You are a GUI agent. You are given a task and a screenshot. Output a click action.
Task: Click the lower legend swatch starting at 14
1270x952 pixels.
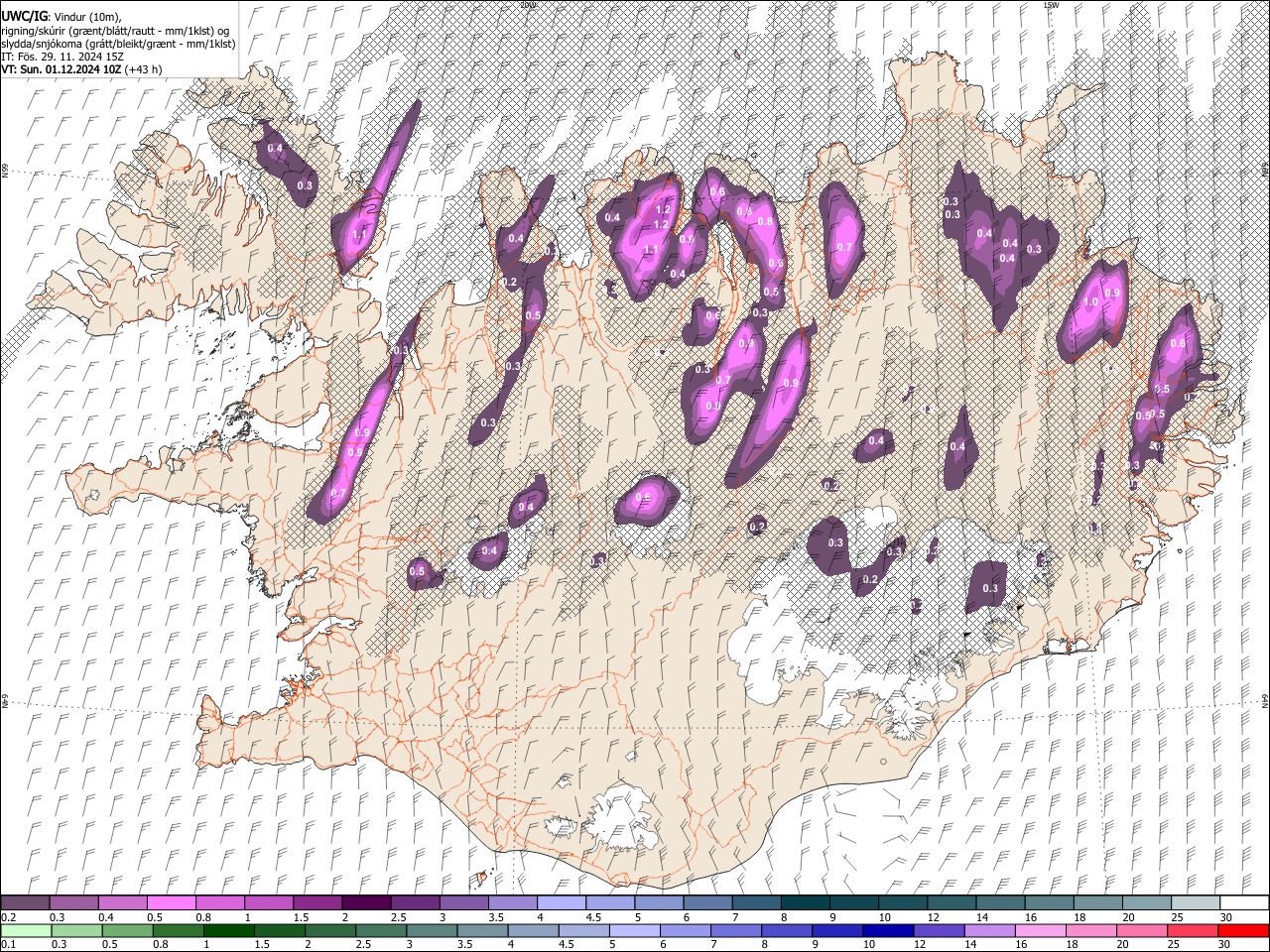pos(989,930)
